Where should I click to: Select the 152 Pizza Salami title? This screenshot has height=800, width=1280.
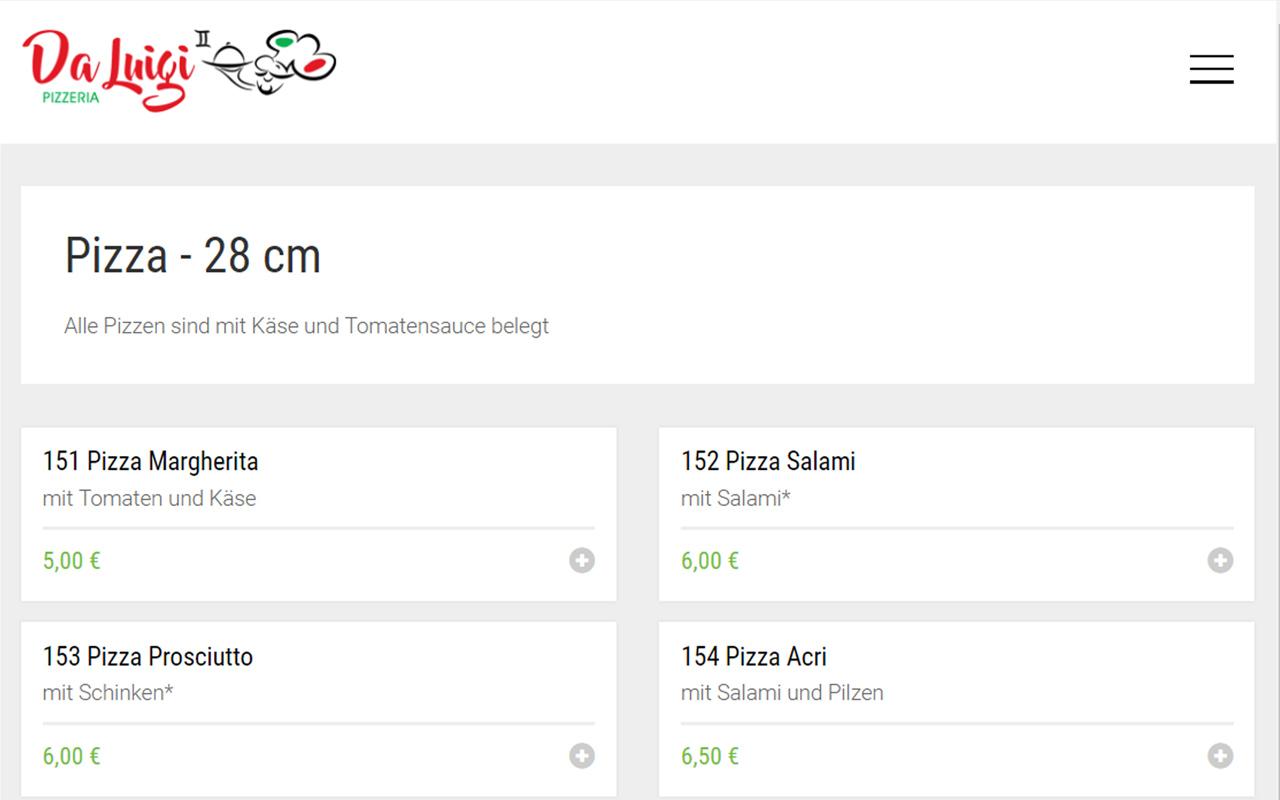pyautogui.click(x=768, y=461)
